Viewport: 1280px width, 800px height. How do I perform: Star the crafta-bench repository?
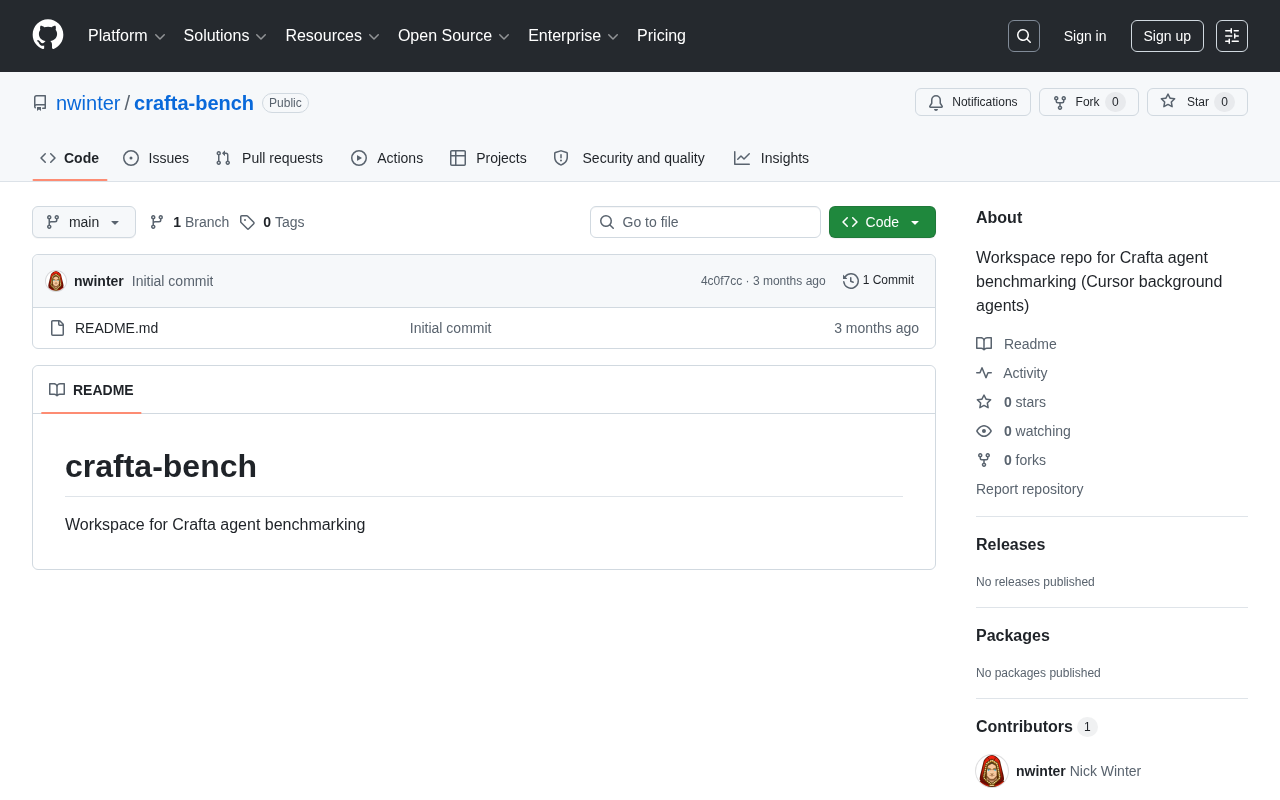[x=1197, y=102]
